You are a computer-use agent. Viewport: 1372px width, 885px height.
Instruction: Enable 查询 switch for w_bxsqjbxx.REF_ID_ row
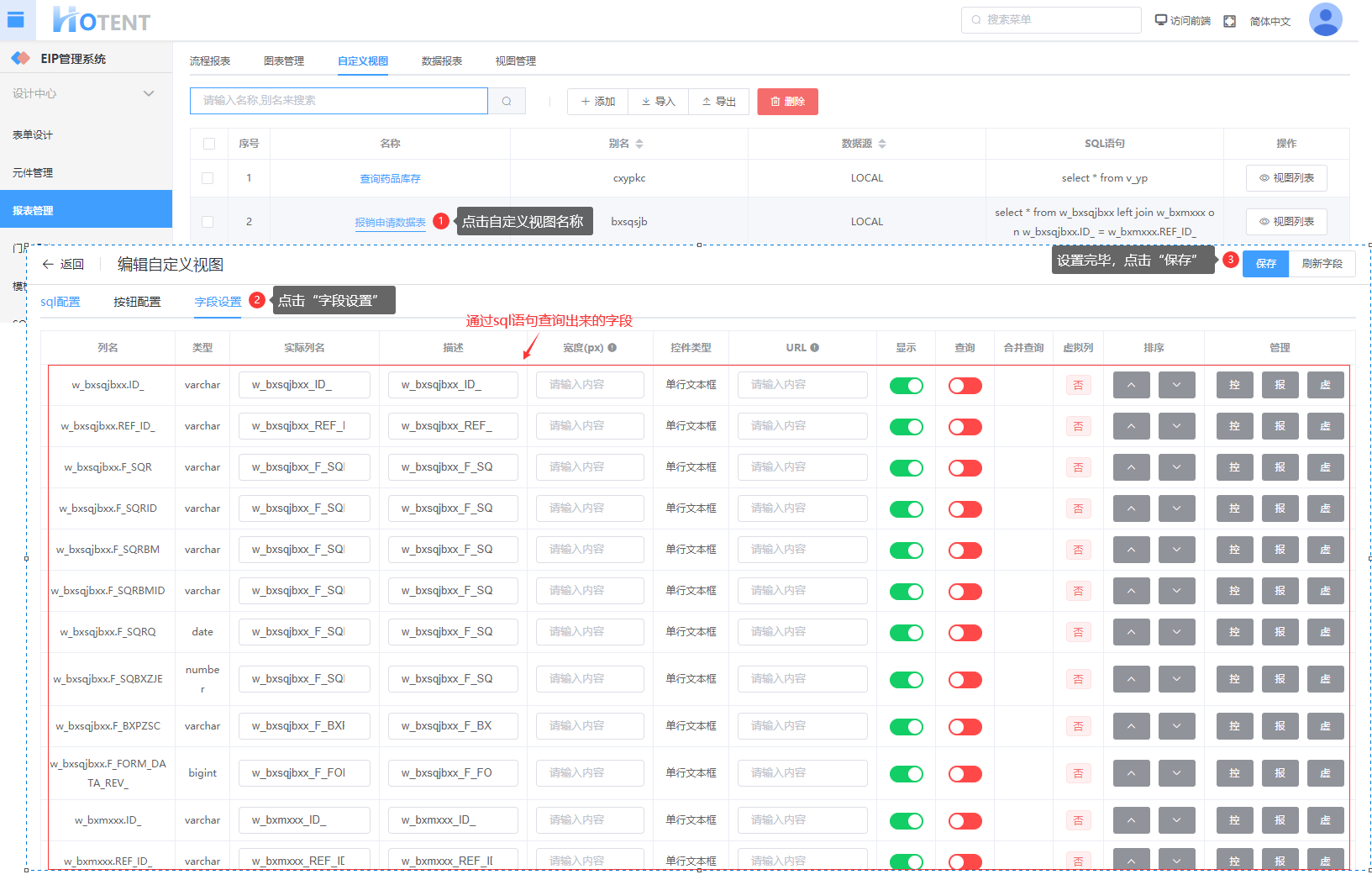coord(965,427)
